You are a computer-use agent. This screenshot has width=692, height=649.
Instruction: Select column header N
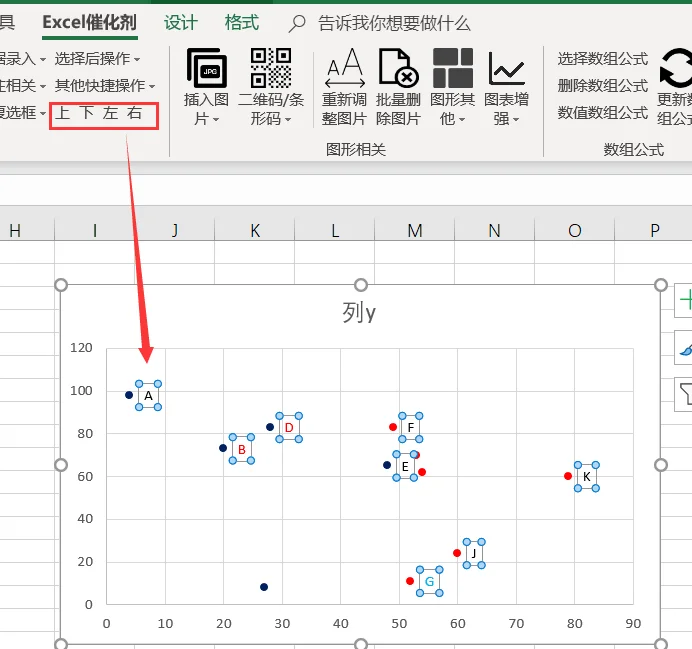point(494,230)
